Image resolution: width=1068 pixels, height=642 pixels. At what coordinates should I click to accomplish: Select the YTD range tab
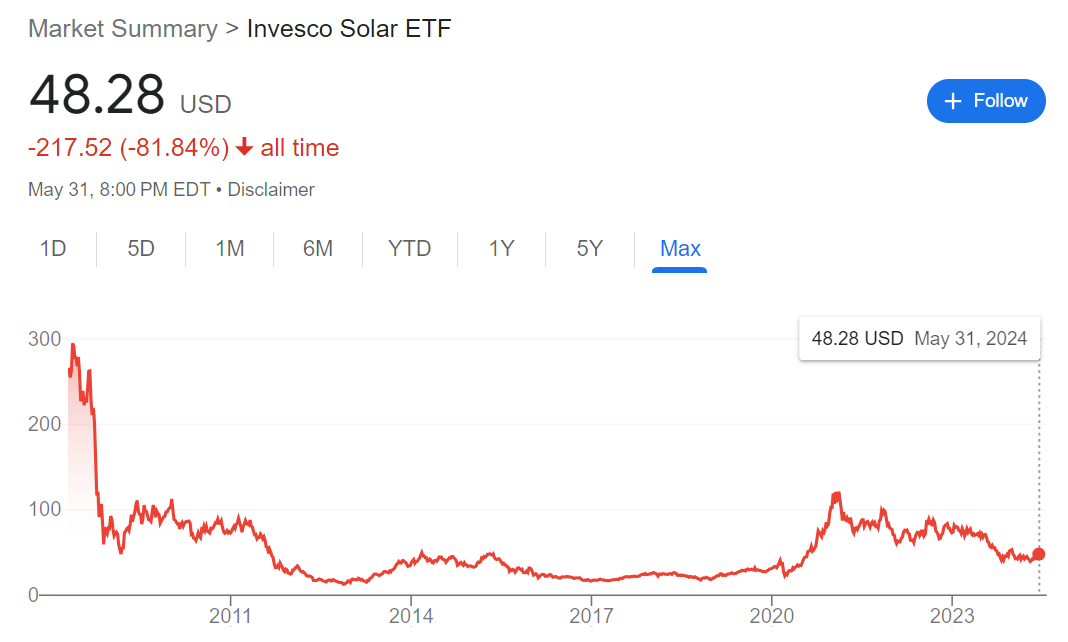pos(410,249)
